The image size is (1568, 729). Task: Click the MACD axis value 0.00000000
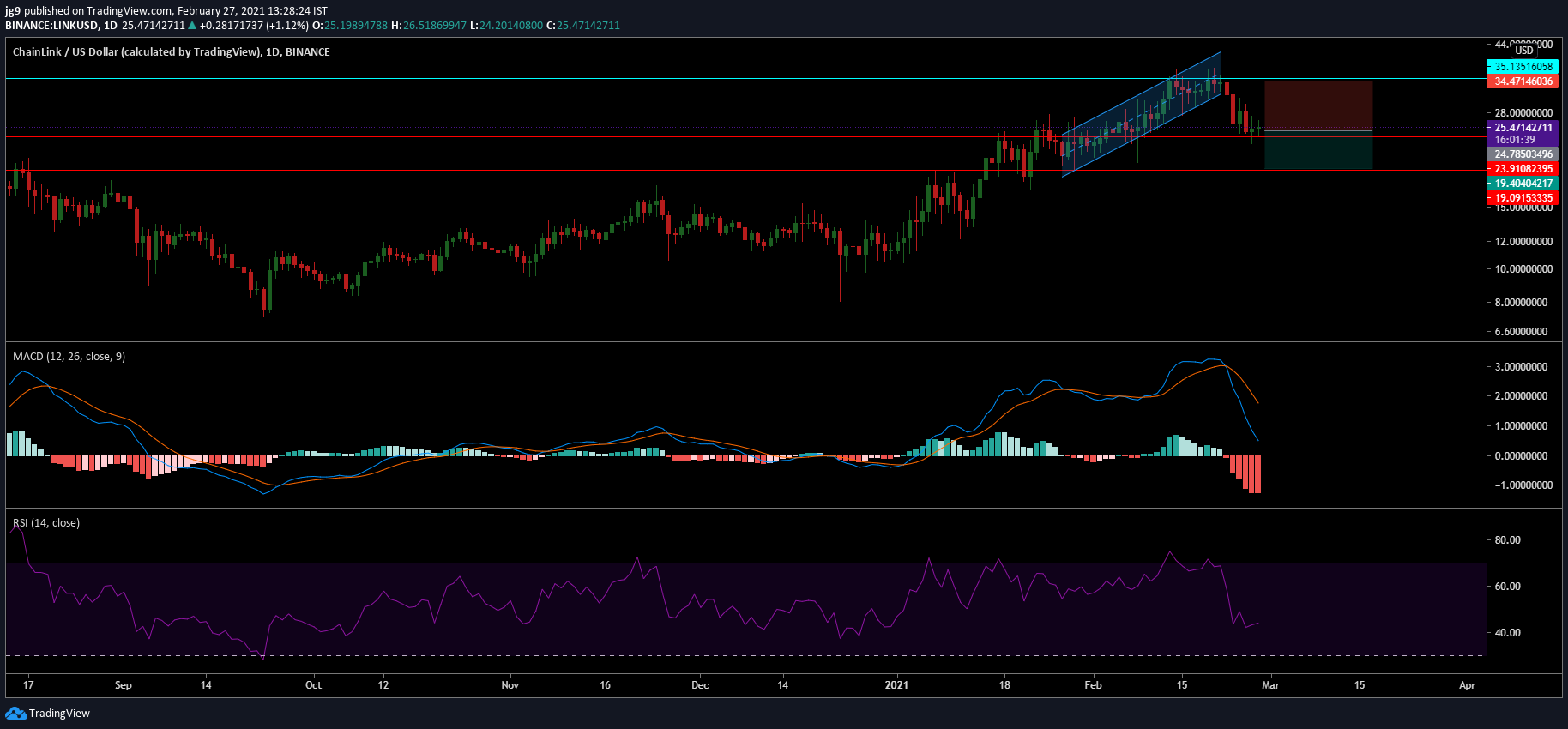[1521, 456]
